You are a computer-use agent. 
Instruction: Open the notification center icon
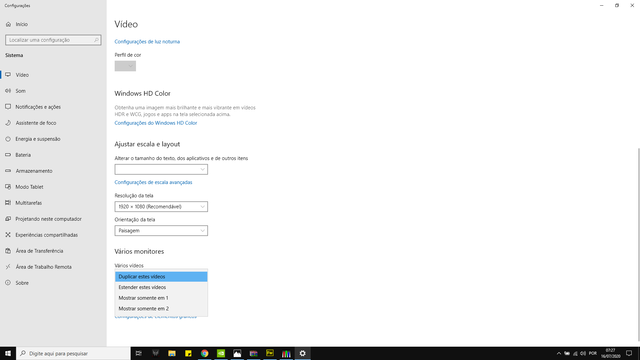629,353
